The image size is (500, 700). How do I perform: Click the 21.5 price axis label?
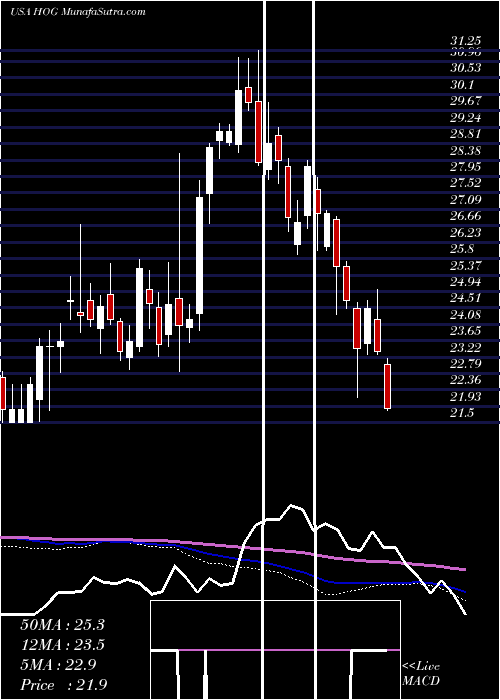point(462,414)
